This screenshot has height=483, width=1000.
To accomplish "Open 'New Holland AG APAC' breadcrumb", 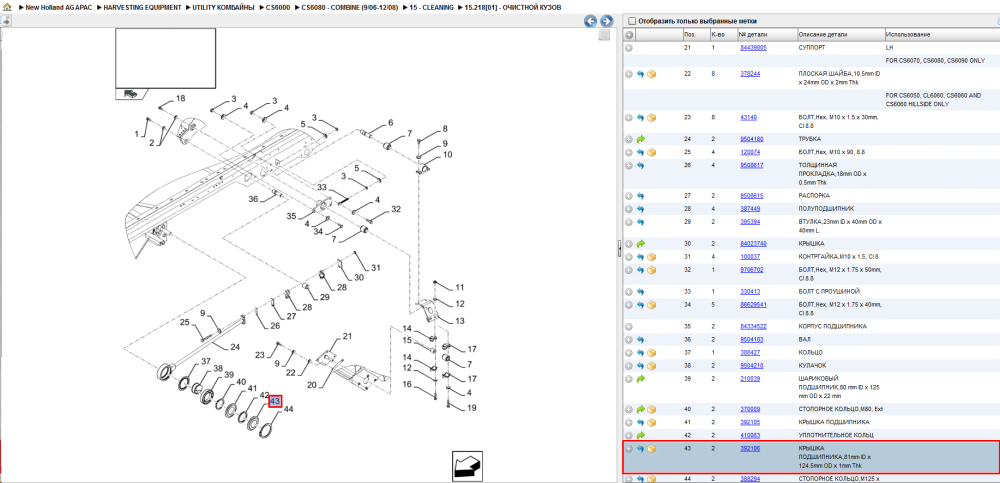I will click(57, 7).
